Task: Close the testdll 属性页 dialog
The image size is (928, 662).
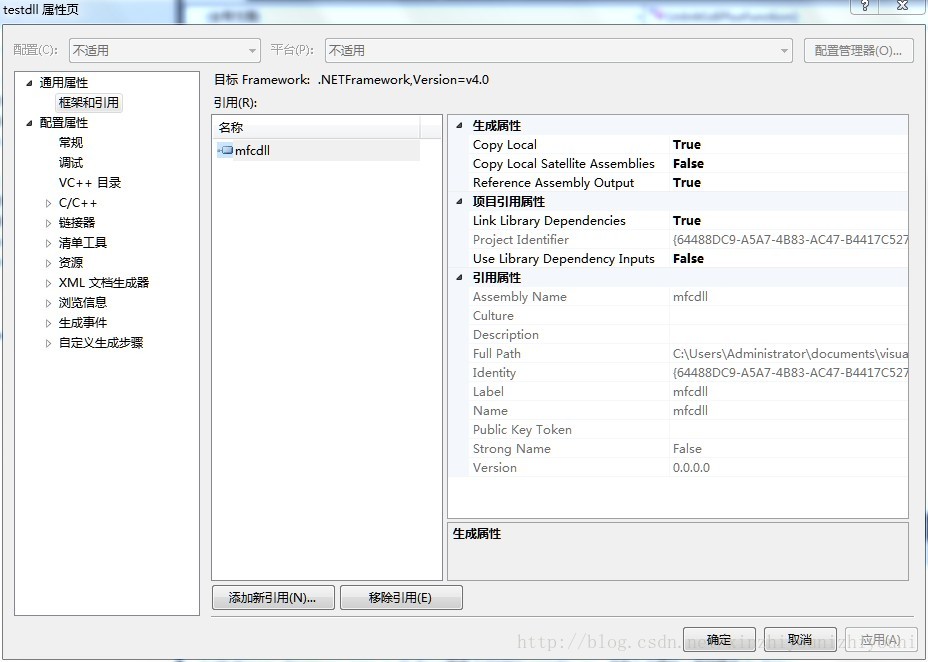Action: coord(903,6)
